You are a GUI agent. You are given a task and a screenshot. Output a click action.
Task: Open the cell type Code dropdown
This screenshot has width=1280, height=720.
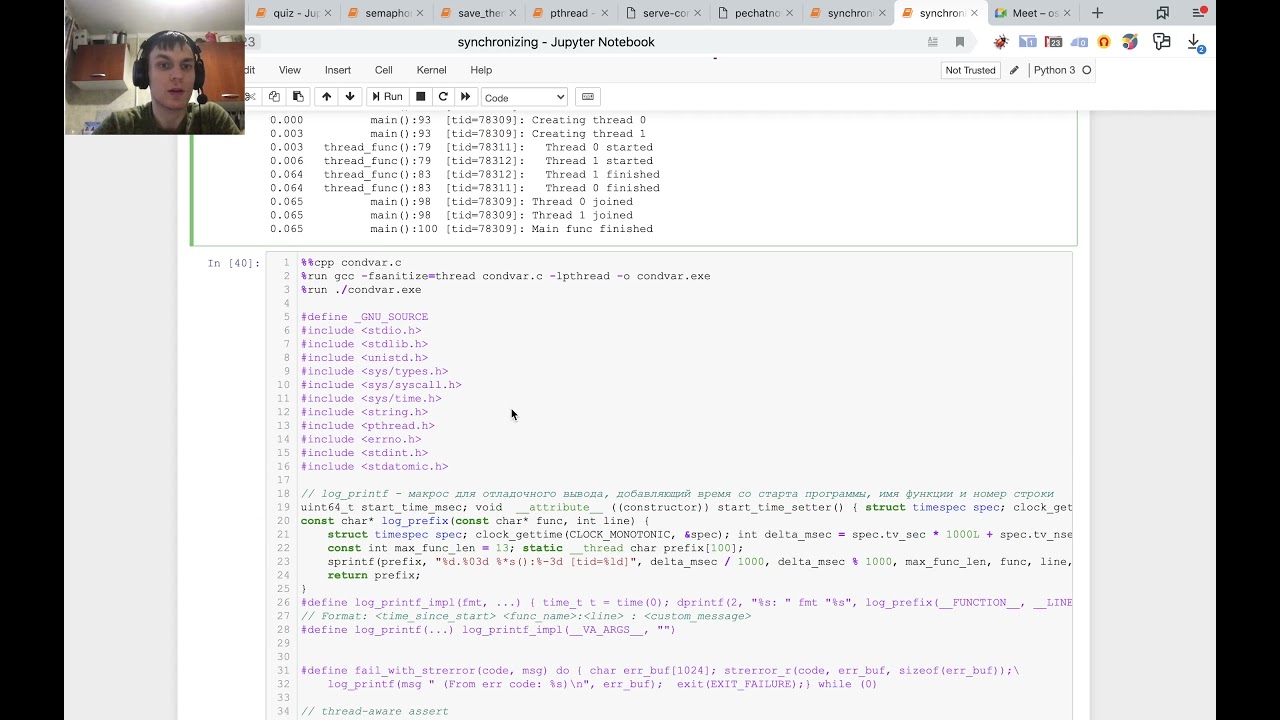pos(524,97)
